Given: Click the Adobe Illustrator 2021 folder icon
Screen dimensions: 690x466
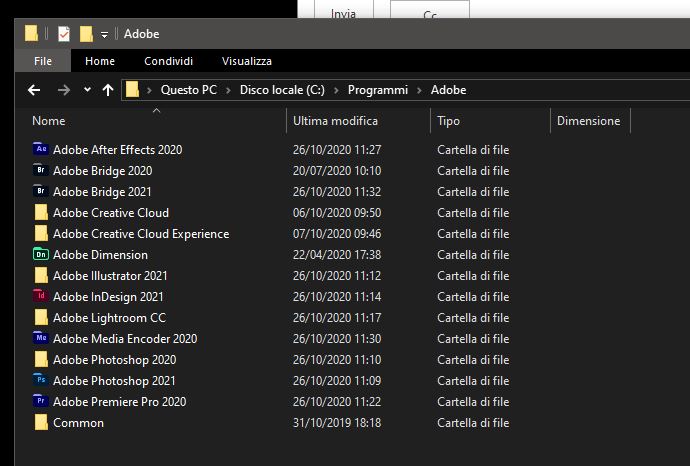Looking at the screenshot, I should [x=41, y=275].
